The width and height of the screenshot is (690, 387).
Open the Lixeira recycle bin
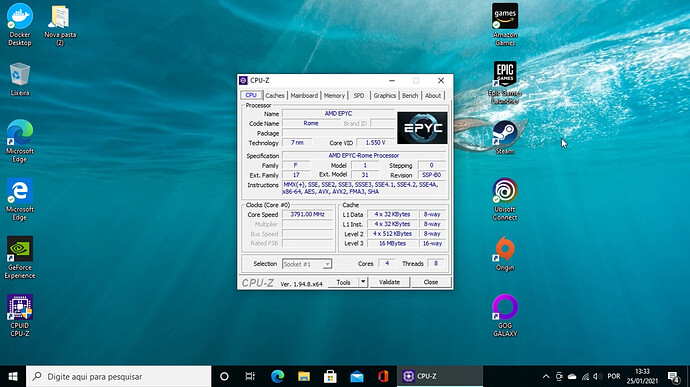click(20, 79)
